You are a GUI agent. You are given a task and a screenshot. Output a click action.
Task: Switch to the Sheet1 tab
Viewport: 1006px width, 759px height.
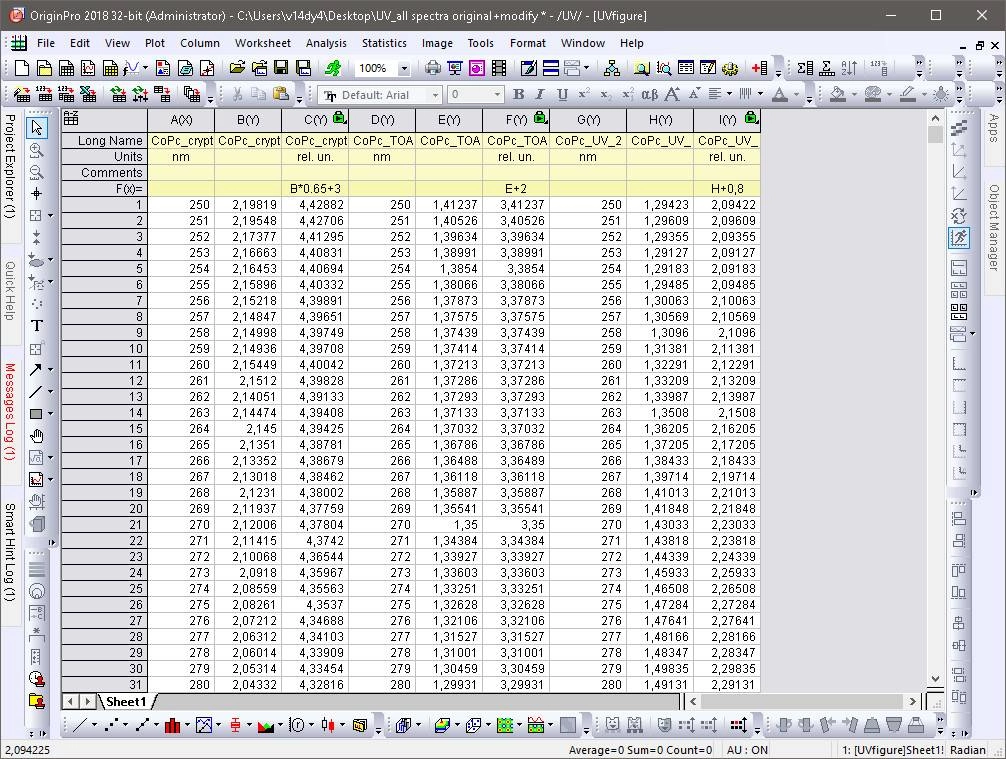pos(126,701)
